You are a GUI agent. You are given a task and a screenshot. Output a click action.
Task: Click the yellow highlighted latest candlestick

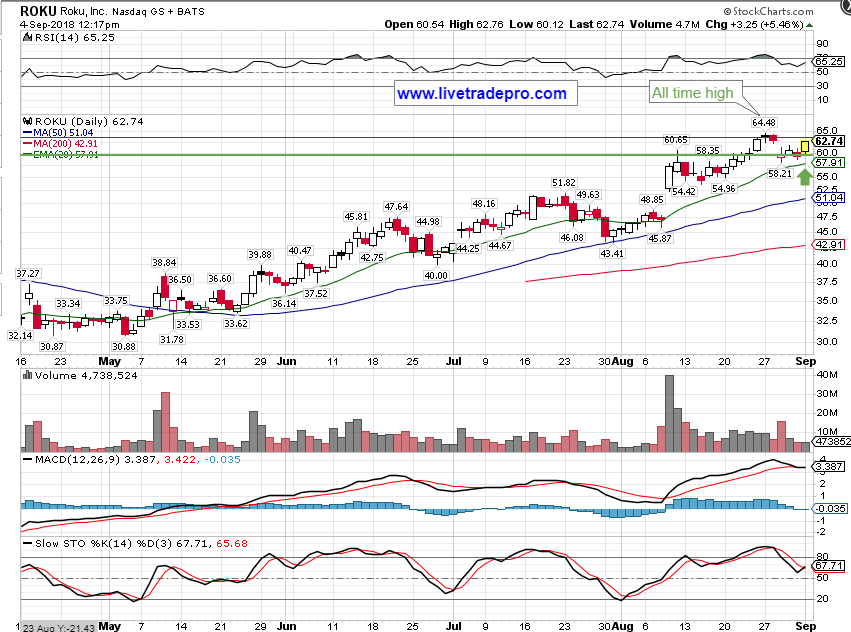(x=804, y=146)
